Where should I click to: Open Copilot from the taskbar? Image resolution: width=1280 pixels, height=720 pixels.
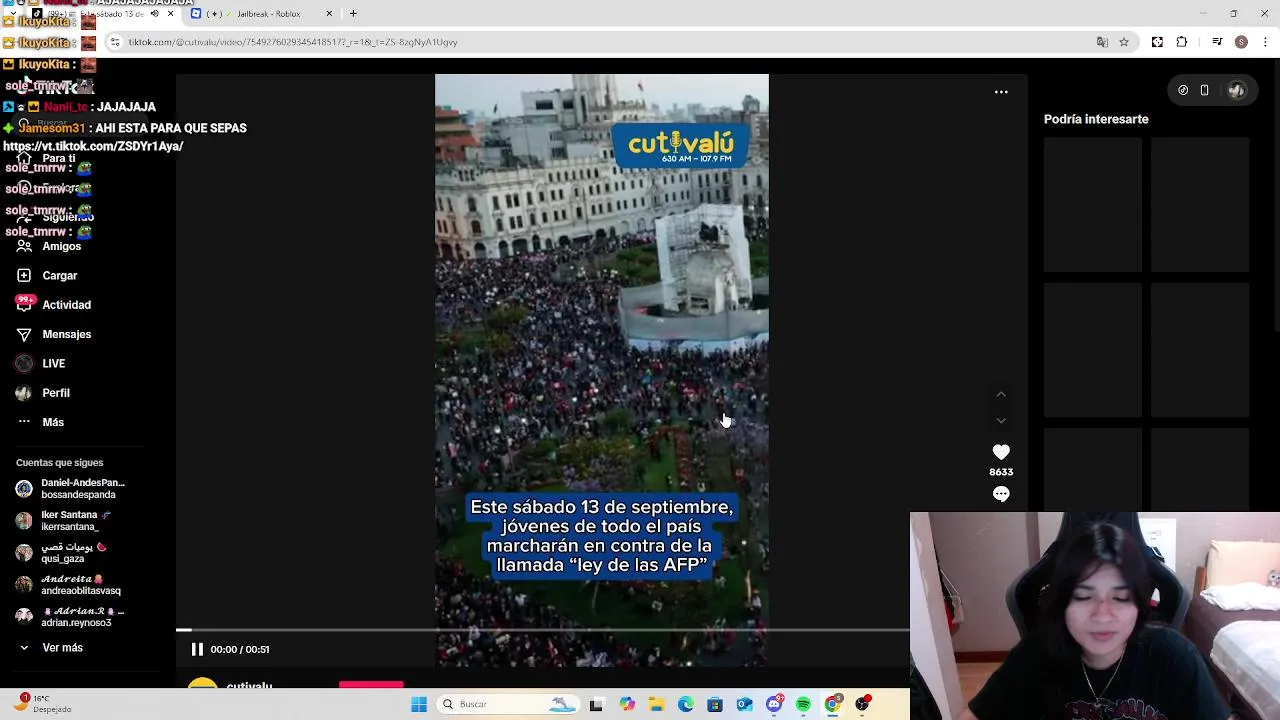(627, 704)
